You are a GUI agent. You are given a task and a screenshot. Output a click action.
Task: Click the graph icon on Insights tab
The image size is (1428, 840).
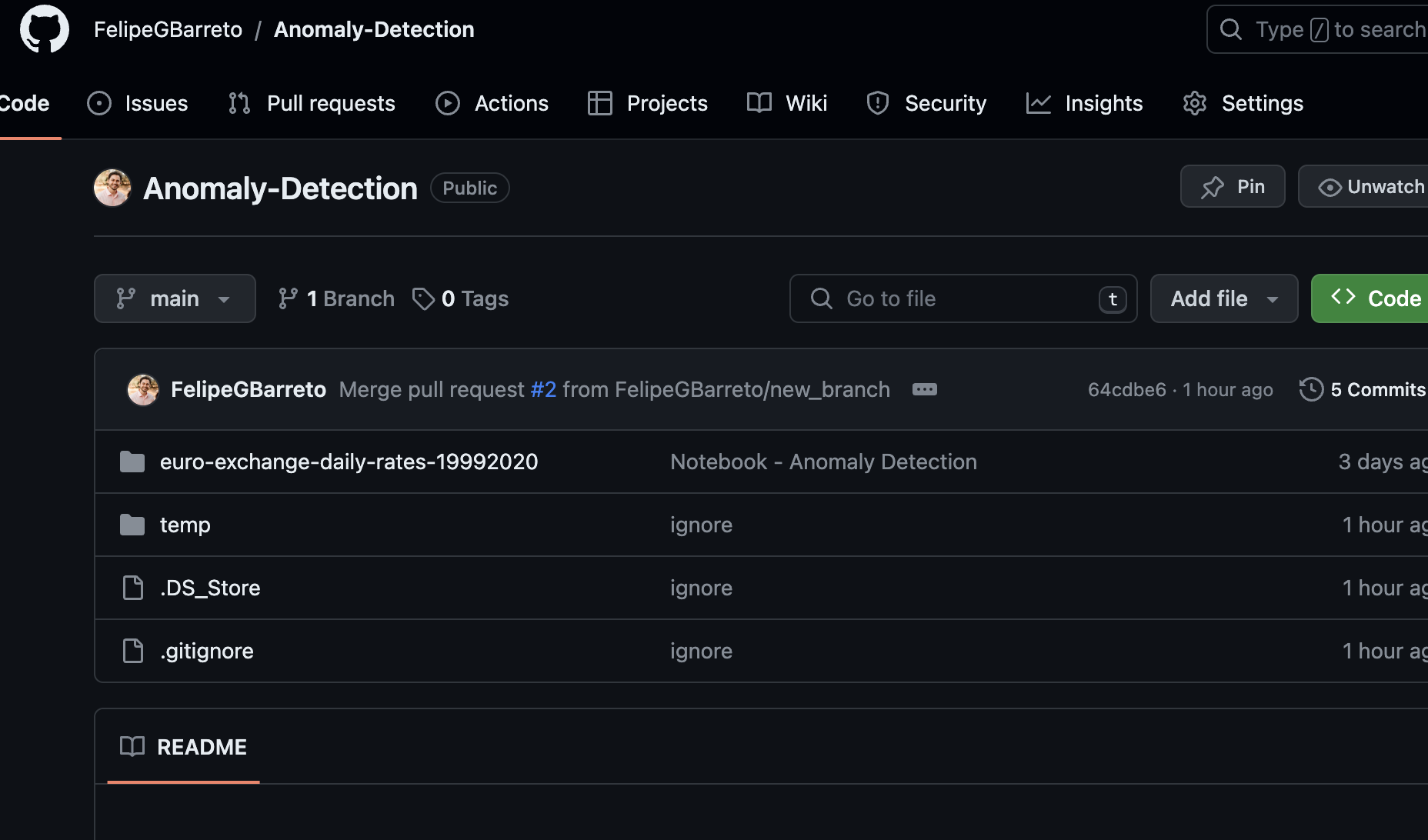(1038, 103)
